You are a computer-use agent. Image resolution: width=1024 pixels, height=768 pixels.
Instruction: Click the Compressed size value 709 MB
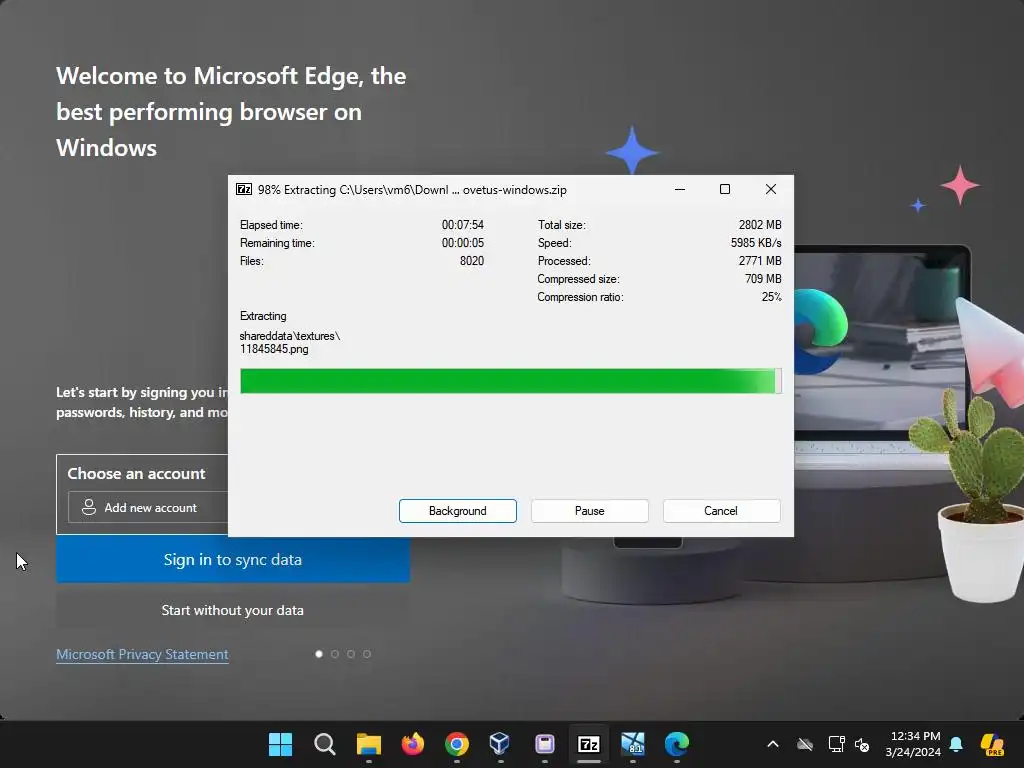(763, 279)
